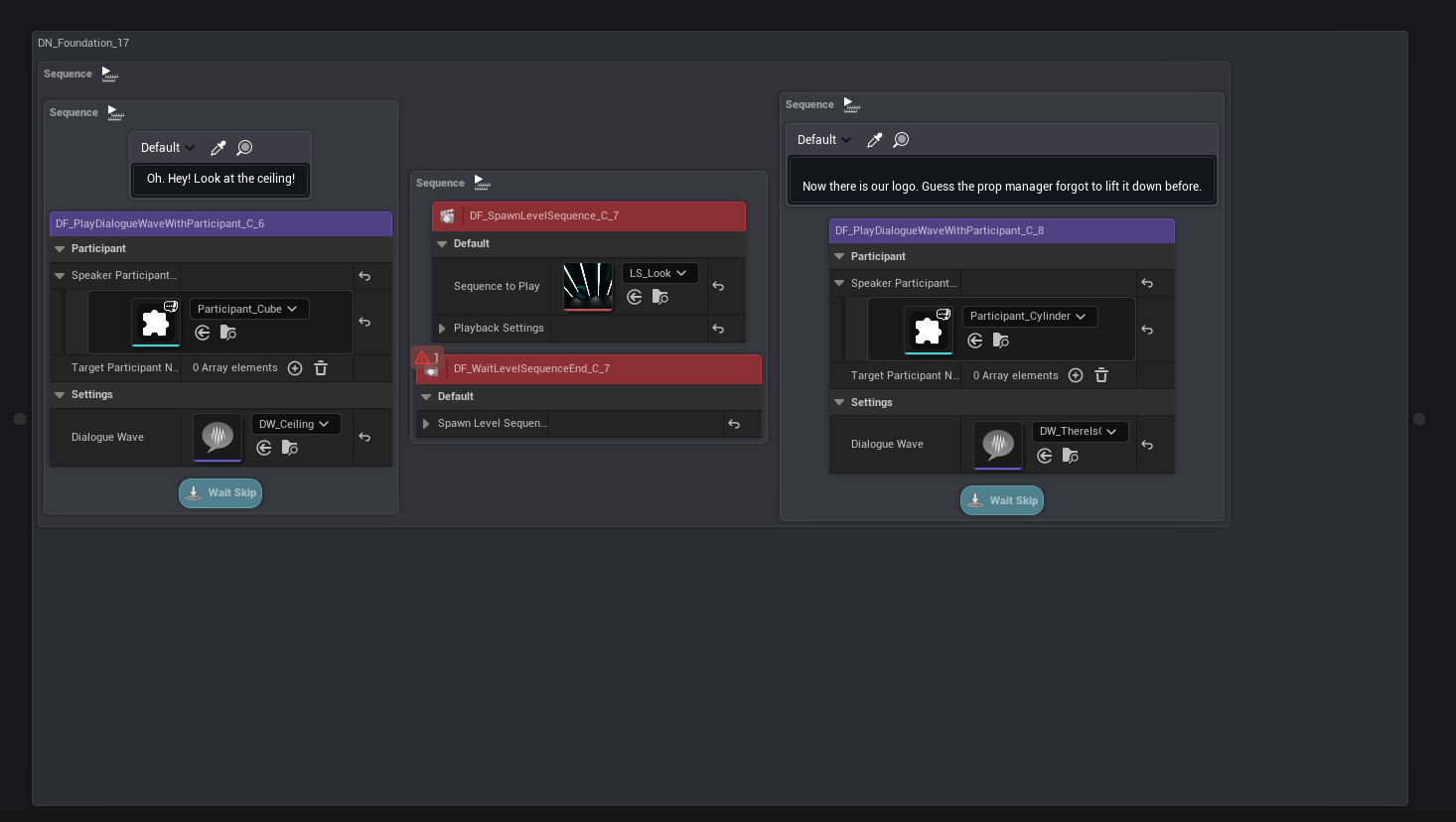Expand Spawn Level Sequence property row
Screen dimensions: 1456x822
tap(426, 424)
